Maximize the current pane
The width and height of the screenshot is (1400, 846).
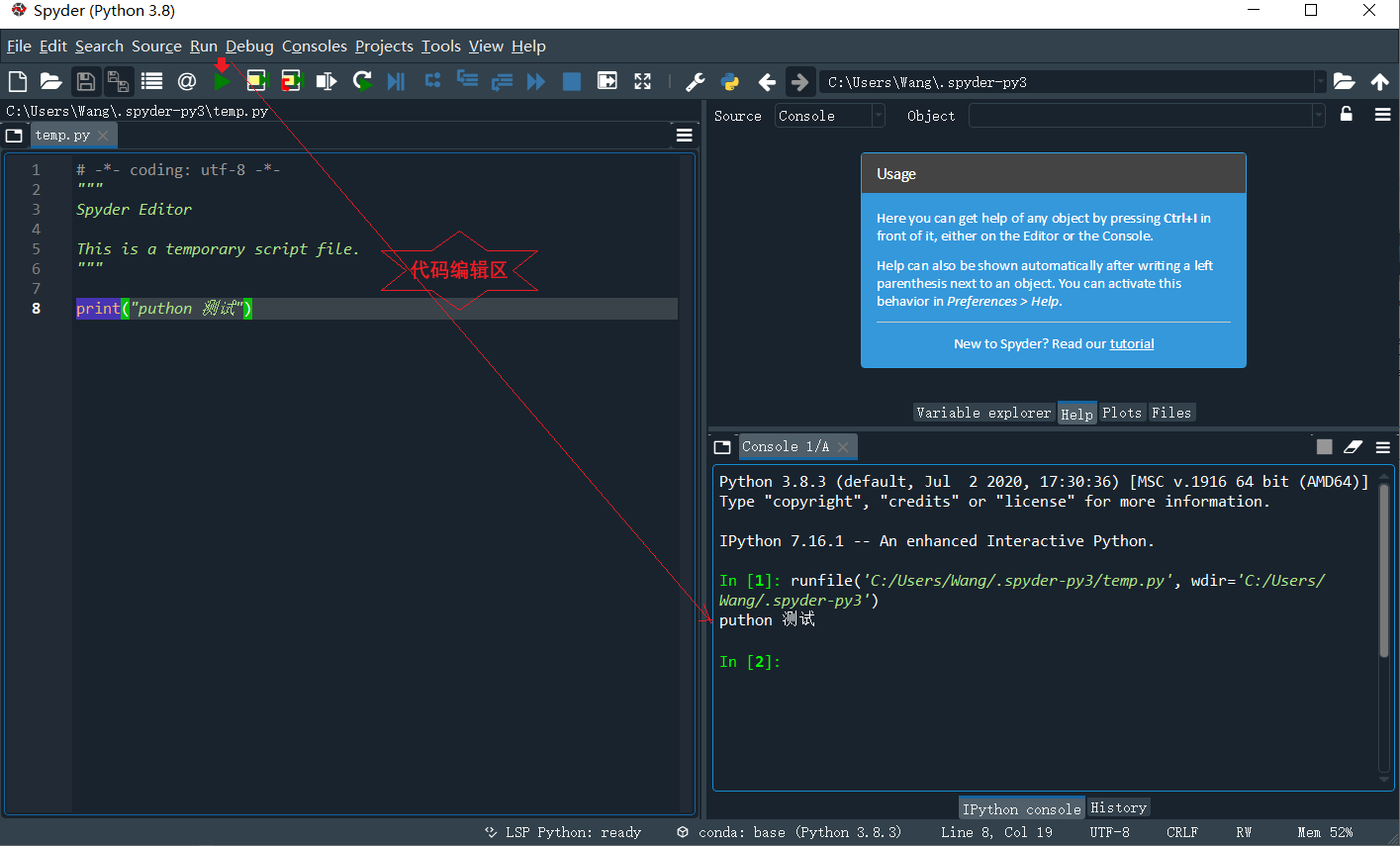tap(607, 81)
